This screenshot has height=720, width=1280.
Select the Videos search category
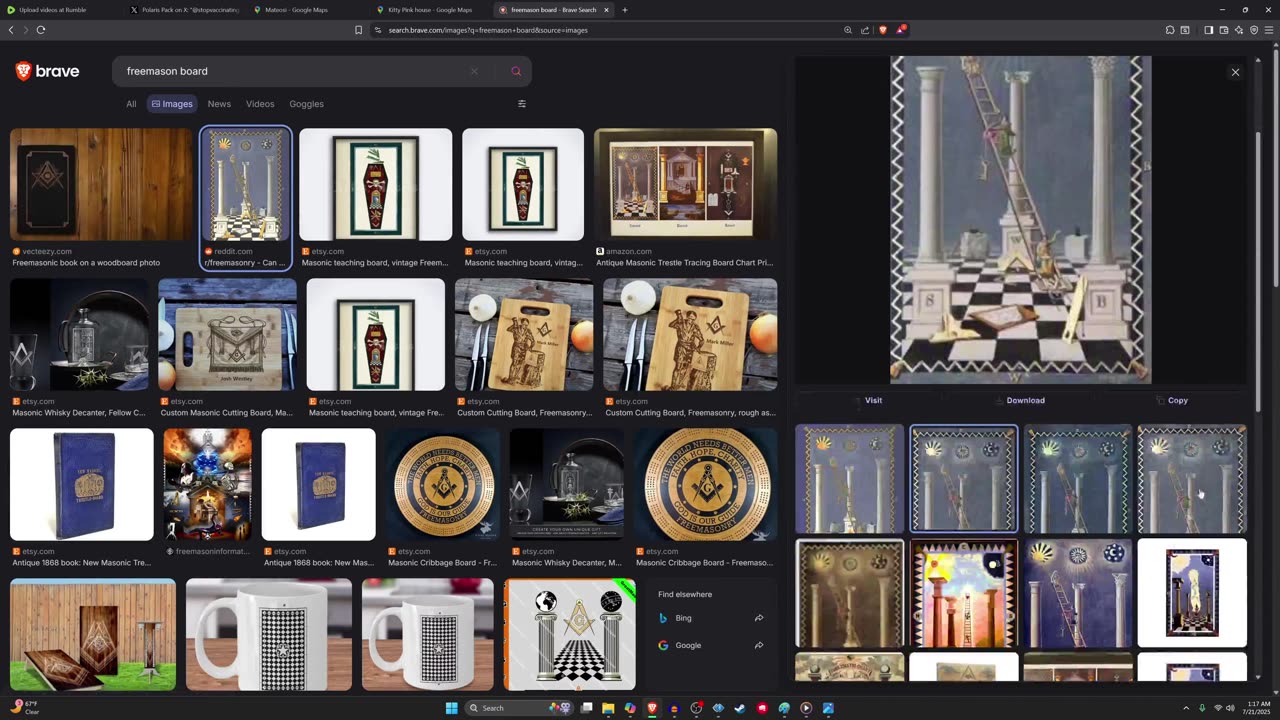click(260, 104)
